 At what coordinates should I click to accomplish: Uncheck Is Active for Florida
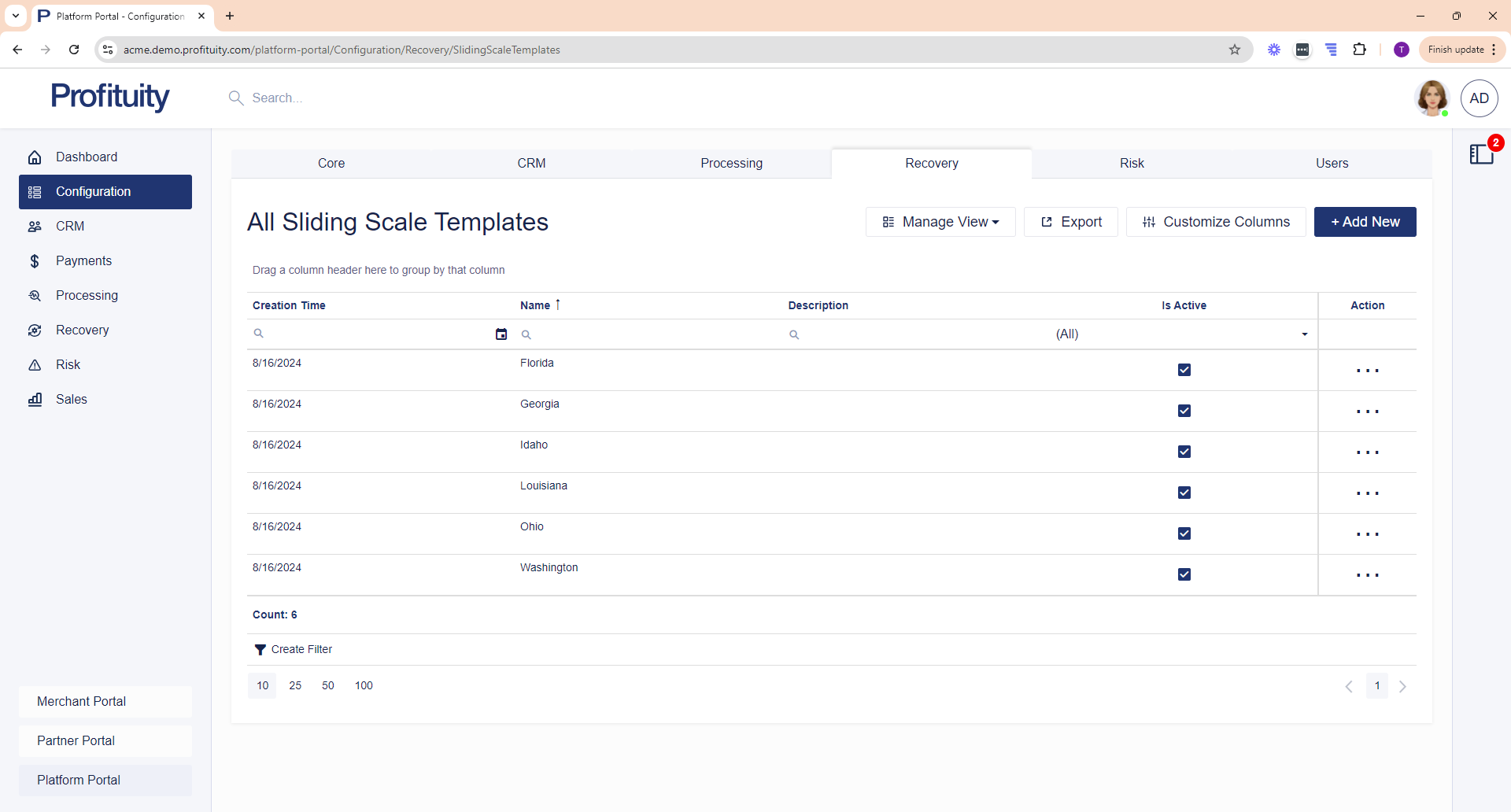tap(1184, 370)
